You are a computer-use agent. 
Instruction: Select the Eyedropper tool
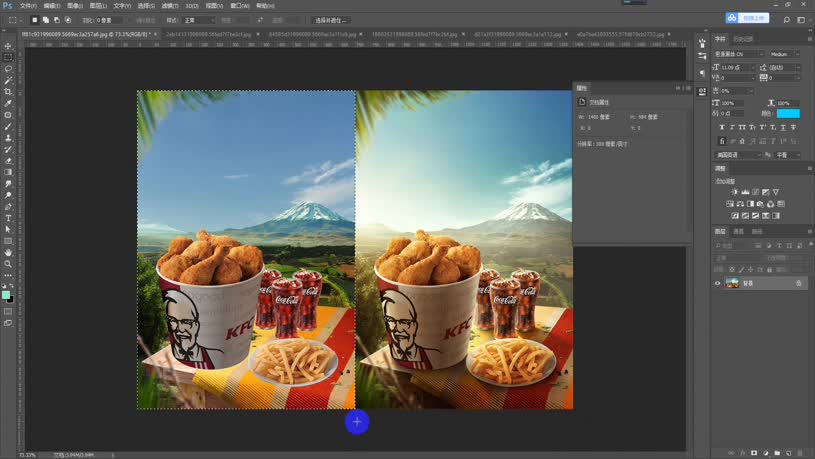click(8, 103)
